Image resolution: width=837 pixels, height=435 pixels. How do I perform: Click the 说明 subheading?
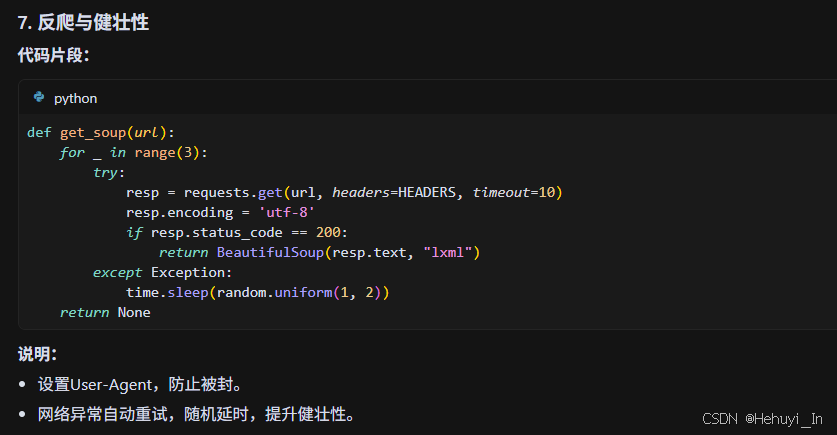37,354
